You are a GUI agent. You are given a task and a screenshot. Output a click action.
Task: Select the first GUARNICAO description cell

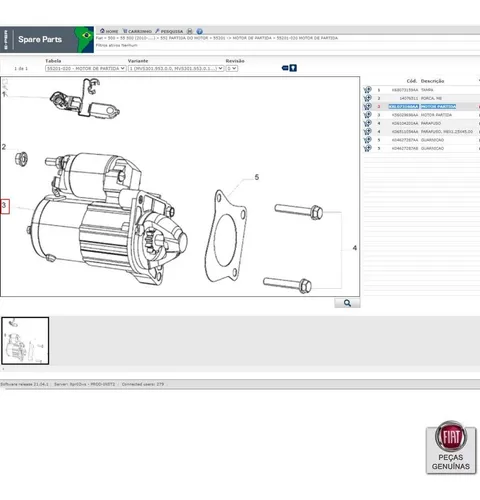pos(432,140)
